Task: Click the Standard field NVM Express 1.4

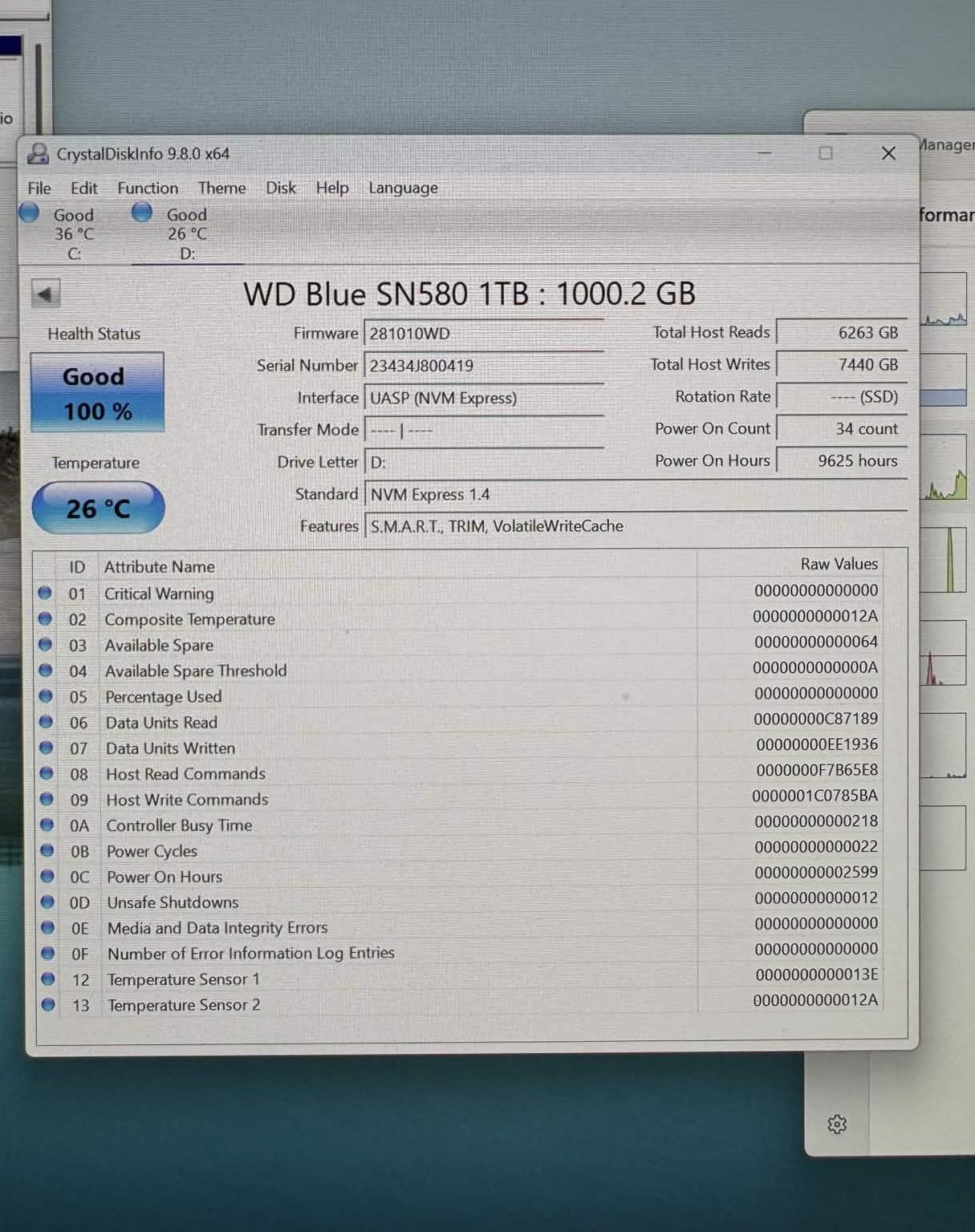Action: 636,494
